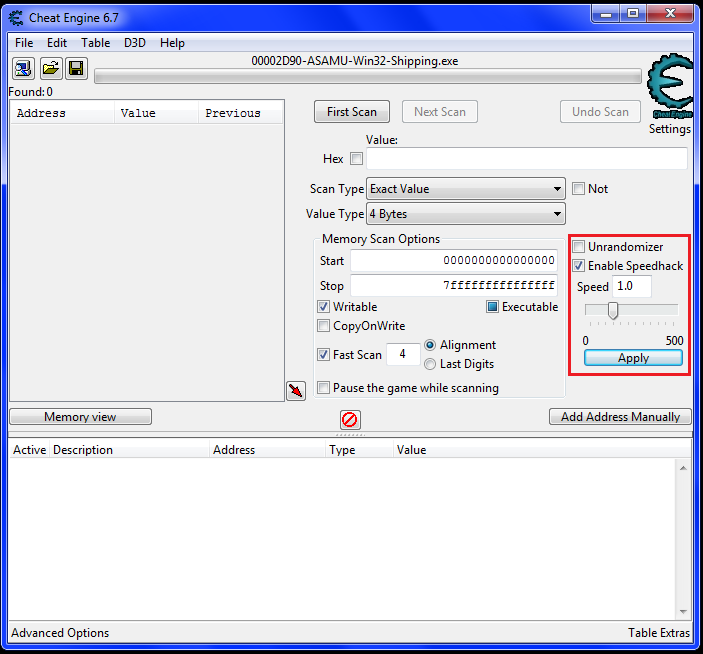Image resolution: width=703 pixels, height=654 pixels.
Task: Open the Edit menu
Action: [x=57, y=43]
